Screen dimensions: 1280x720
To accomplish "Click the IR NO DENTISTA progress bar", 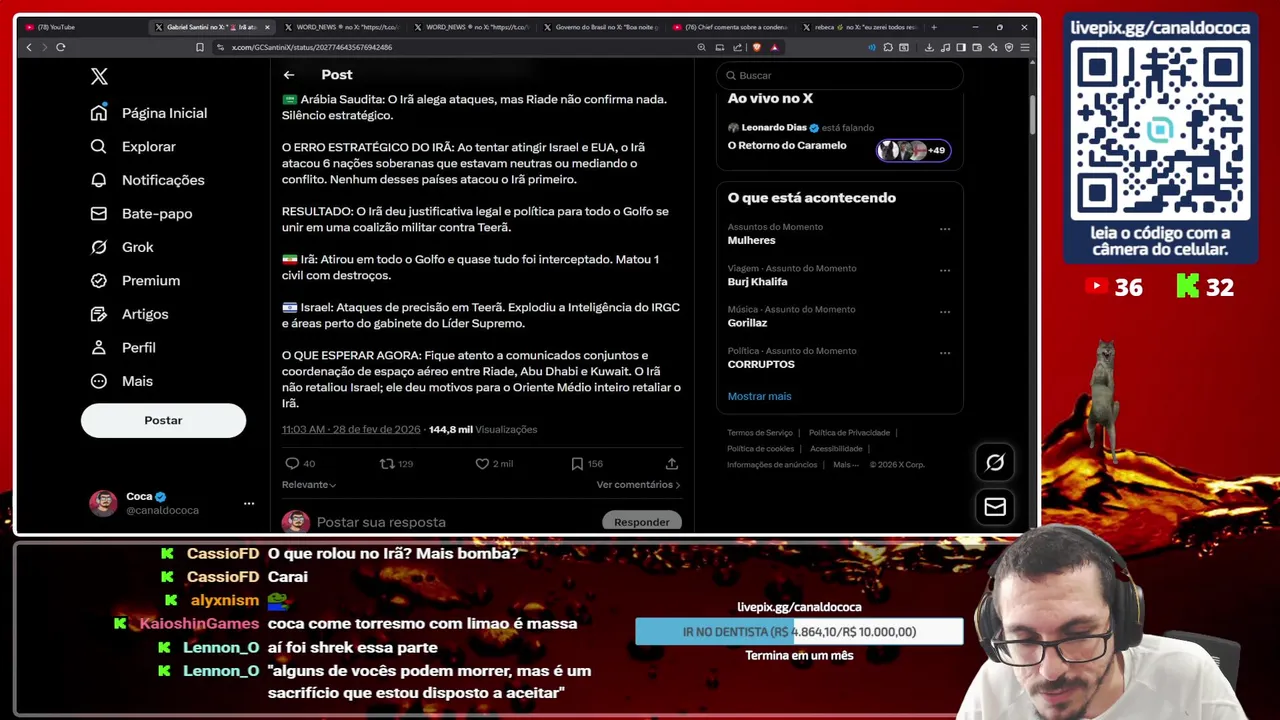I will (x=799, y=632).
